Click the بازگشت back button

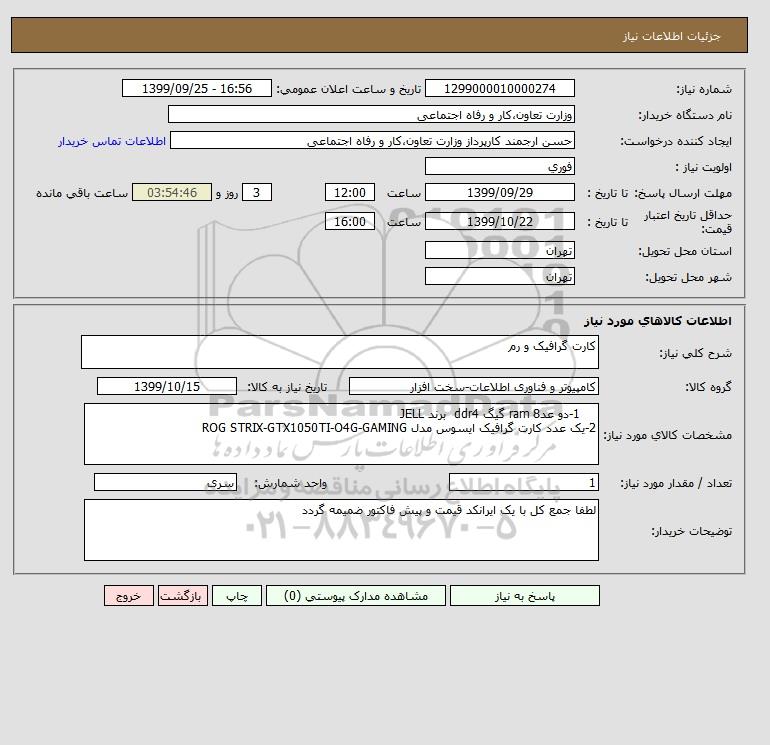click(x=183, y=596)
